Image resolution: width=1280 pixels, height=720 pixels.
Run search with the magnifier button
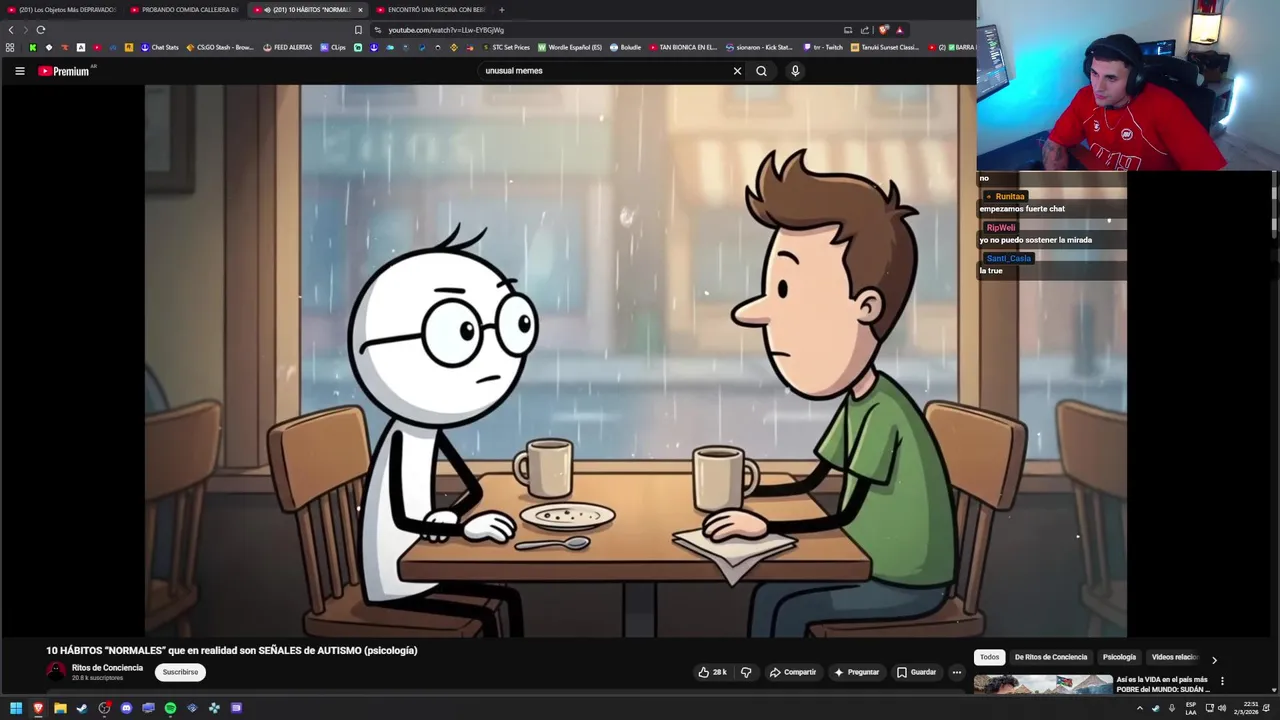coord(762,71)
